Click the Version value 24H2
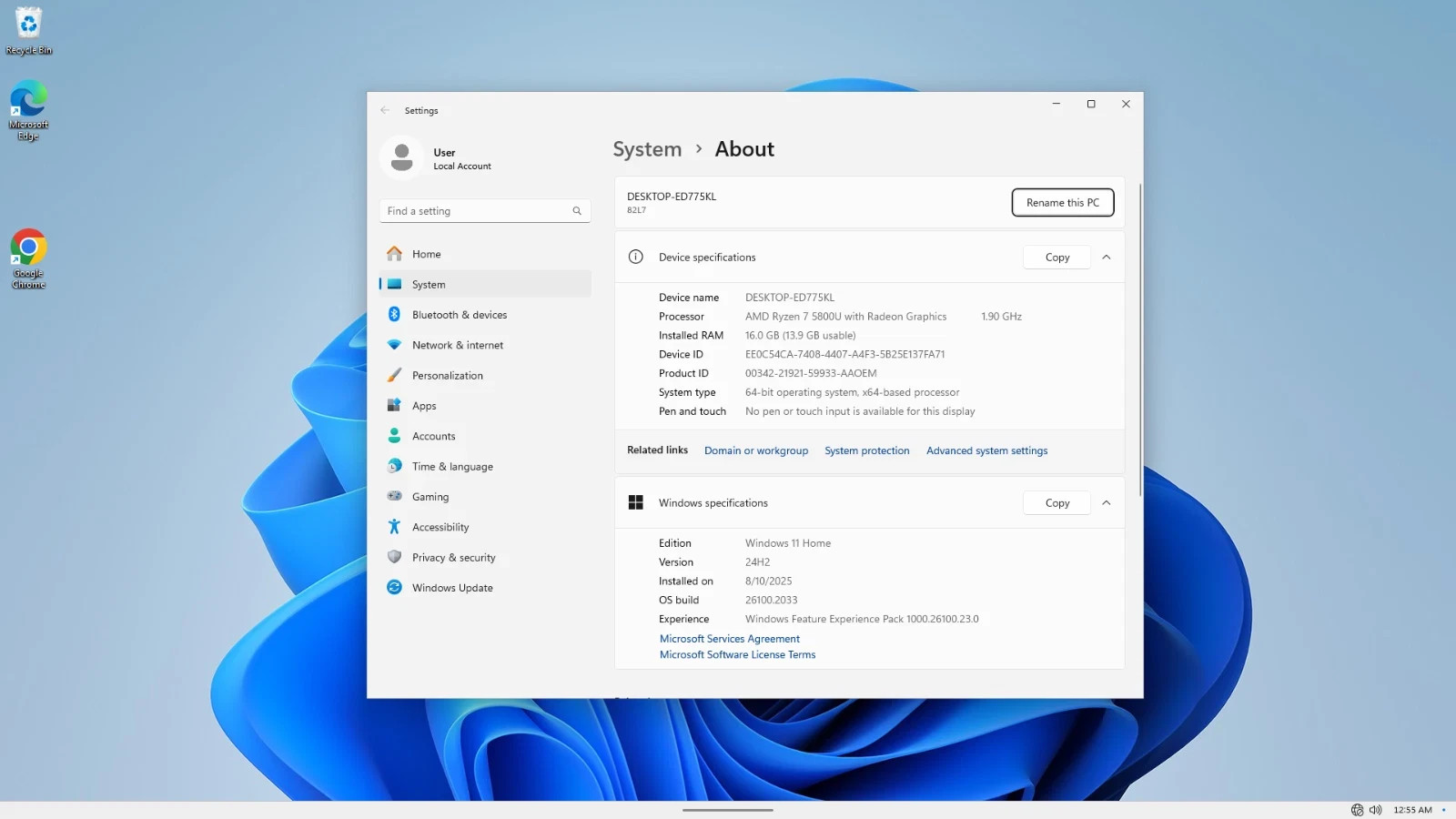This screenshot has height=819, width=1456. pos(758,562)
